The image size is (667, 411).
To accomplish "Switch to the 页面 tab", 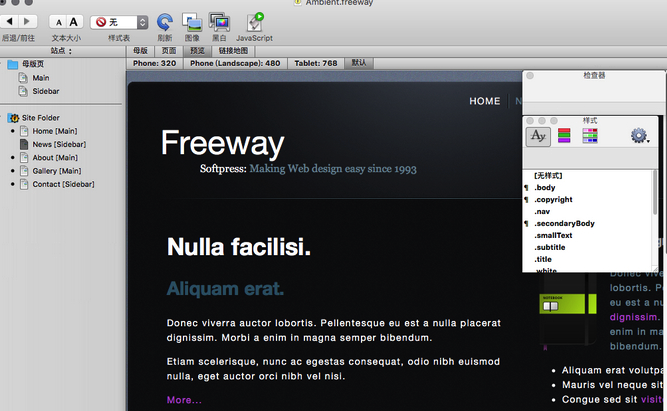I will (169, 51).
